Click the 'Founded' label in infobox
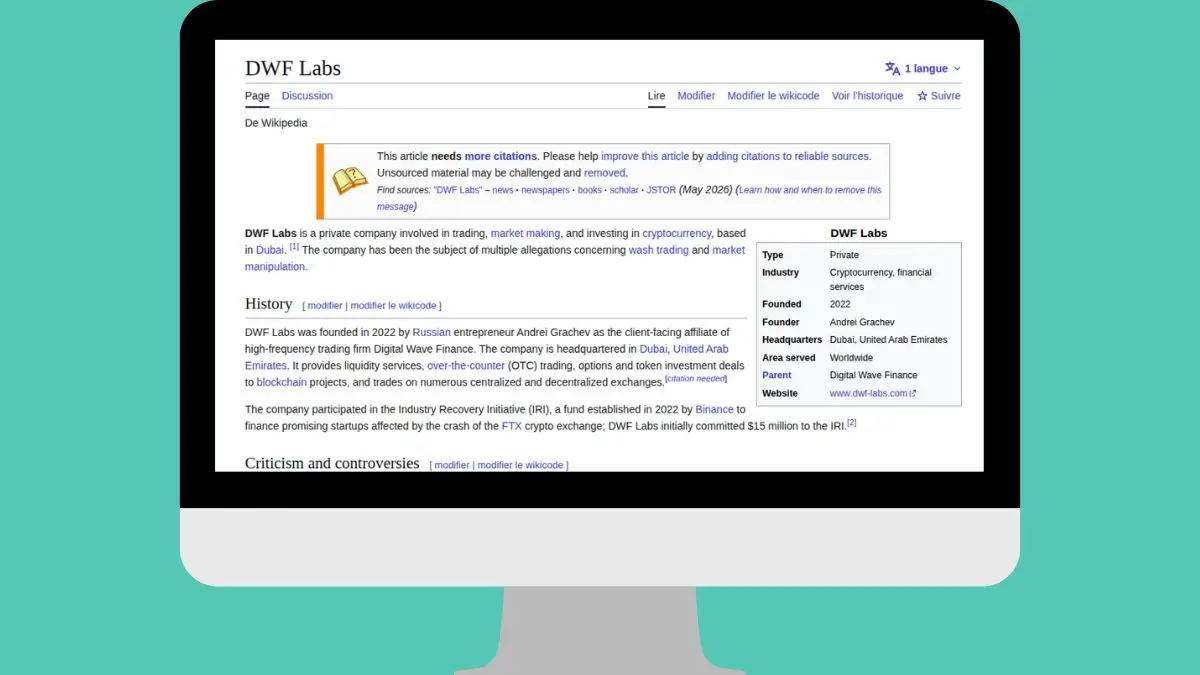The image size is (1200, 675). pos(782,304)
